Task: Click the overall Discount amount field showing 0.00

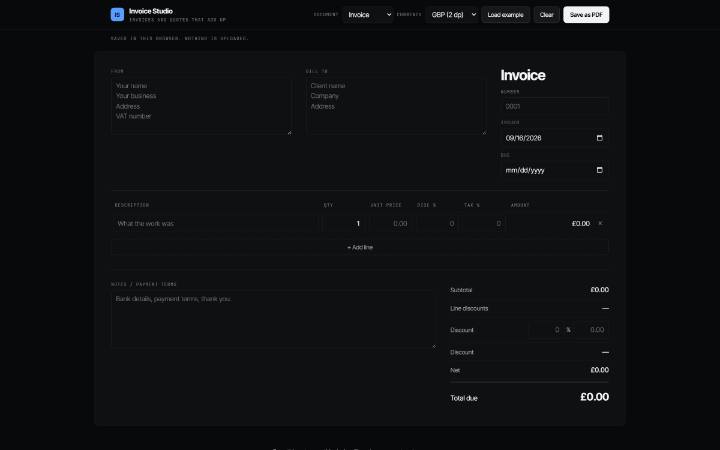Action: (x=592, y=330)
